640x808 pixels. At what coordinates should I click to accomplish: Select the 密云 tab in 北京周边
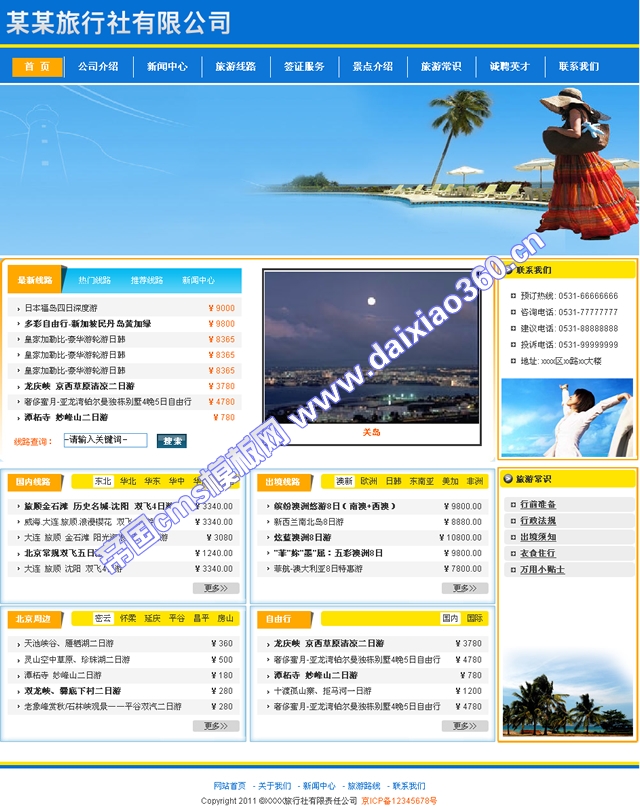(103, 618)
